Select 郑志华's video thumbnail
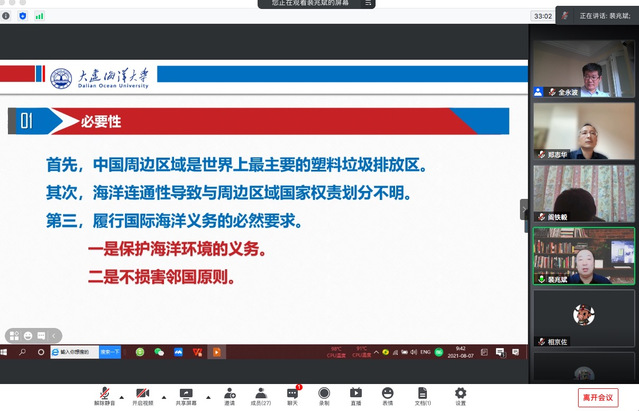639x411 pixels. [583, 131]
